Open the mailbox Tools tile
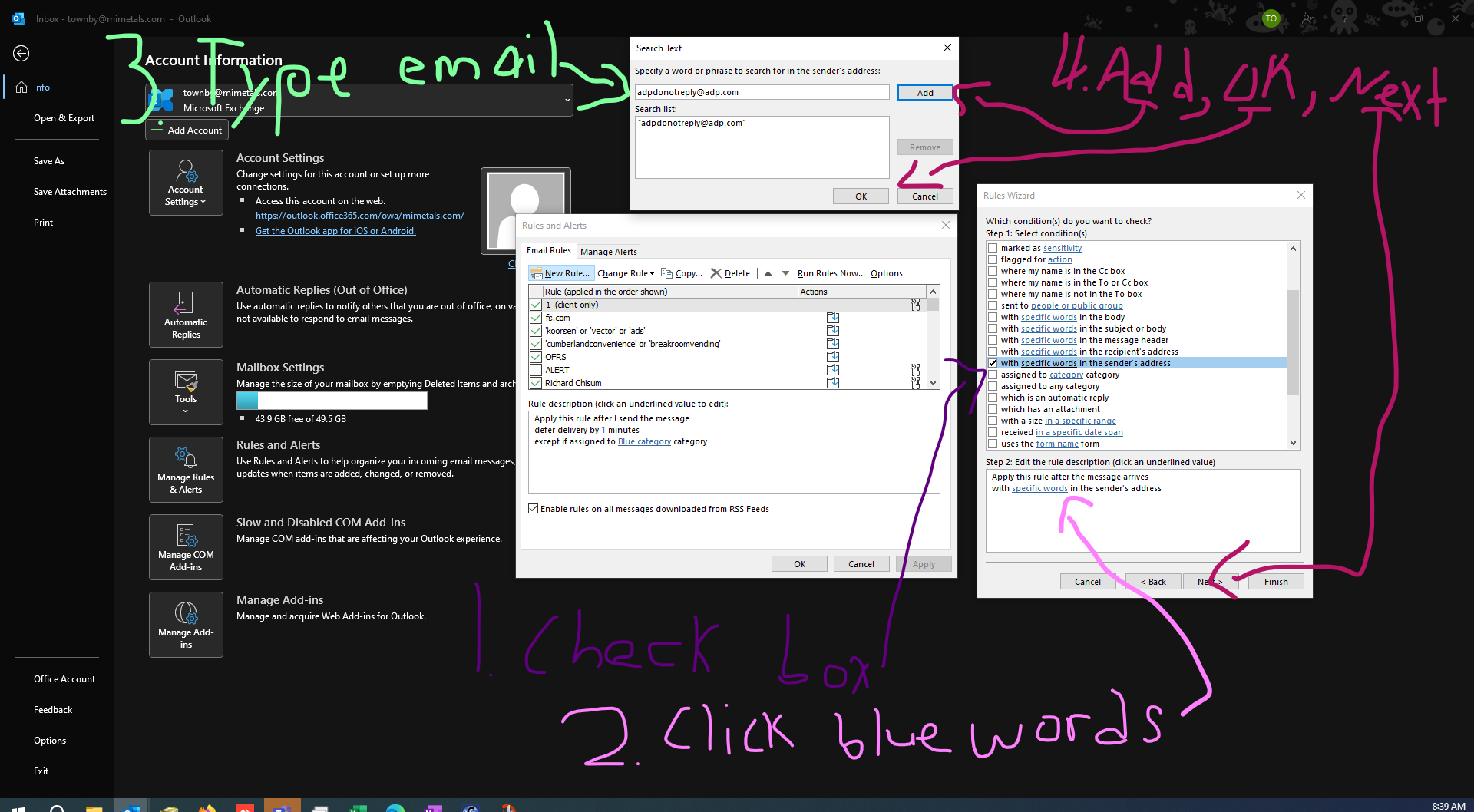Viewport: 1474px width, 812px height. point(186,392)
